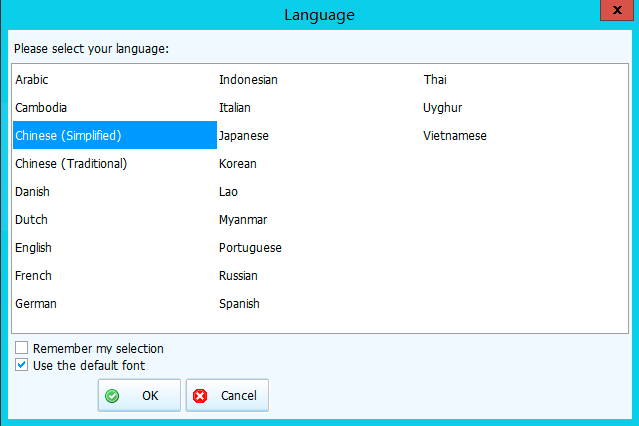Select the highlighted Chinese (Simplified) item

point(69,135)
